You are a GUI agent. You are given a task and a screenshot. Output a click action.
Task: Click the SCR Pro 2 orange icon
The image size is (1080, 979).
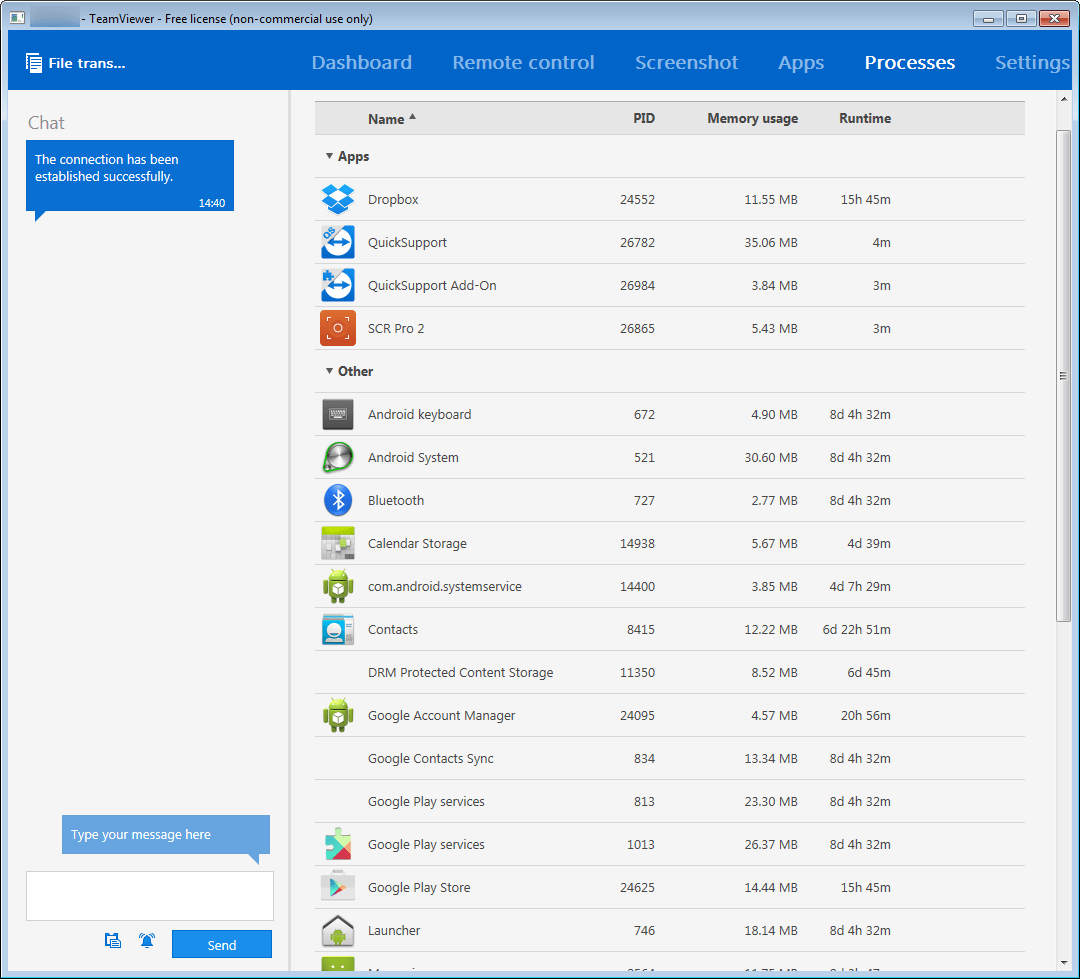338,328
